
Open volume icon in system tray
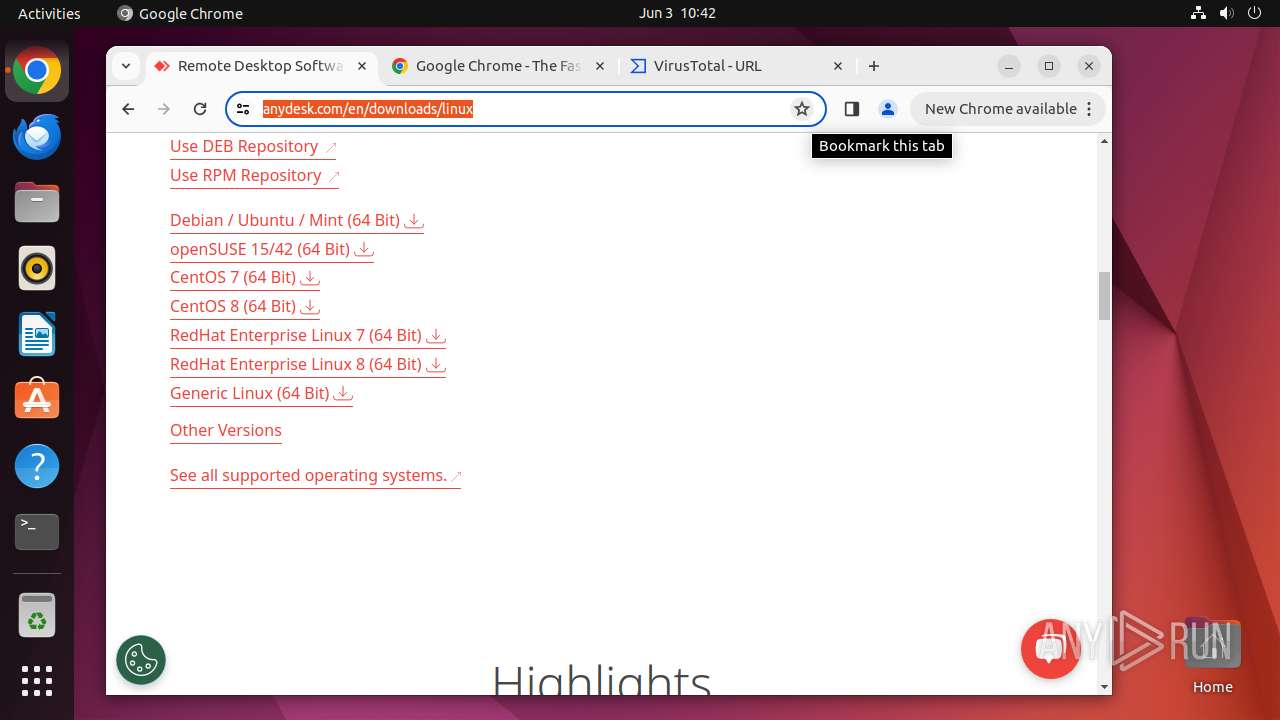click(x=1227, y=13)
